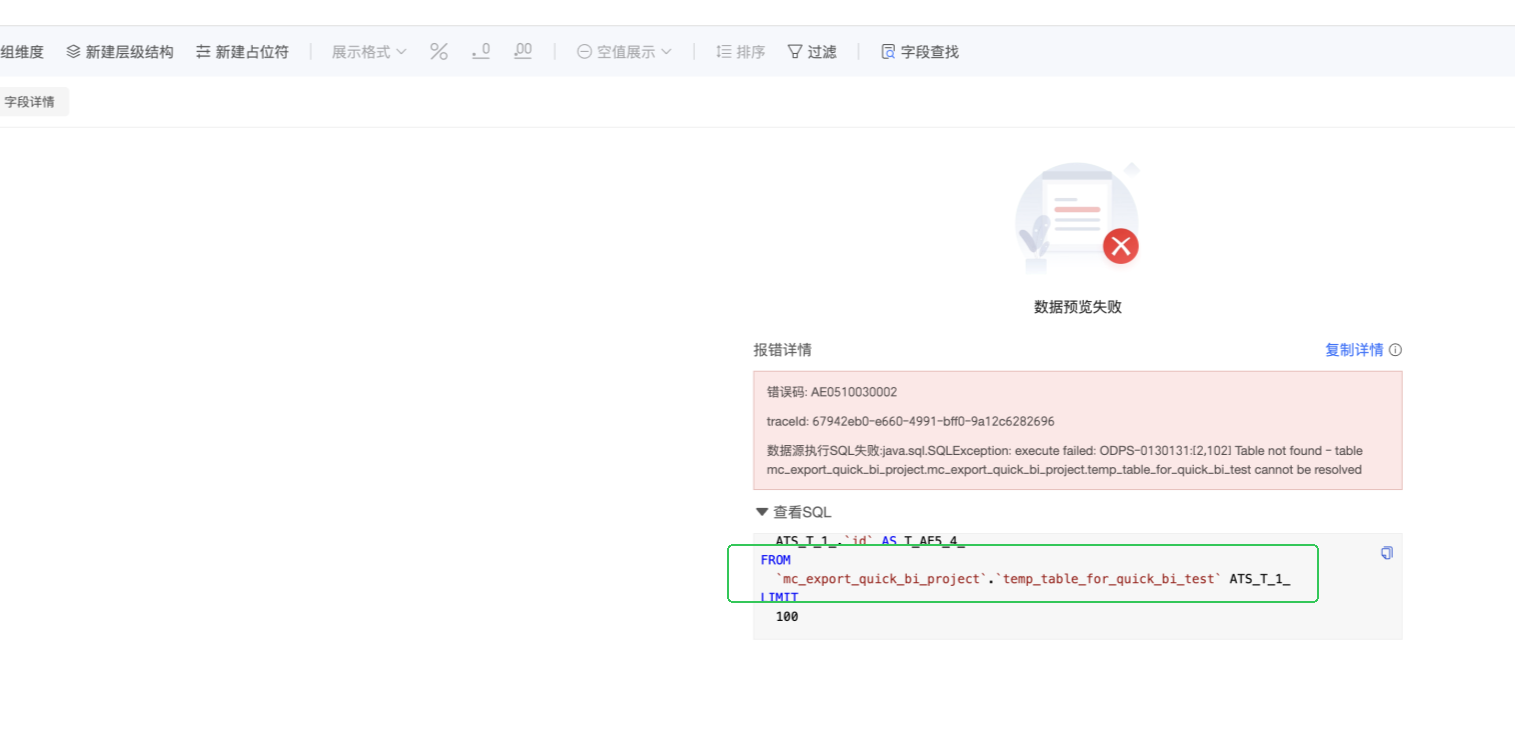Expand the 展示格式 dropdown

[369, 52]
